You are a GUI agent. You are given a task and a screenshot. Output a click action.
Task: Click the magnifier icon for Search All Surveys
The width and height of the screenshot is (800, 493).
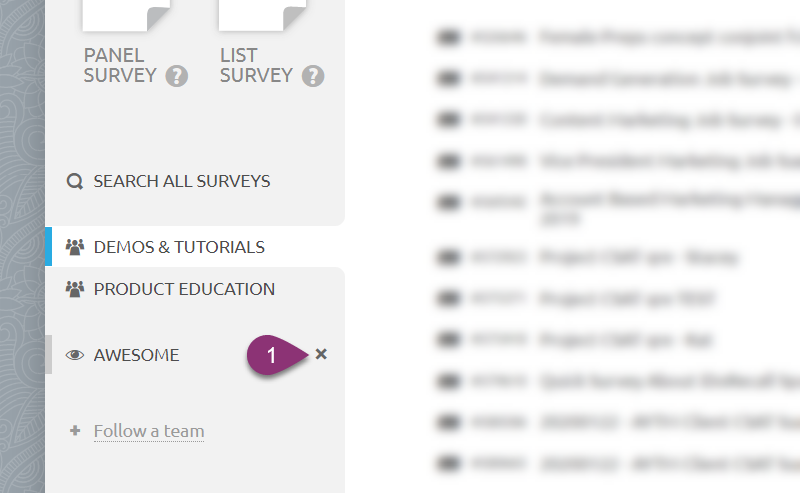coord(74,182)
